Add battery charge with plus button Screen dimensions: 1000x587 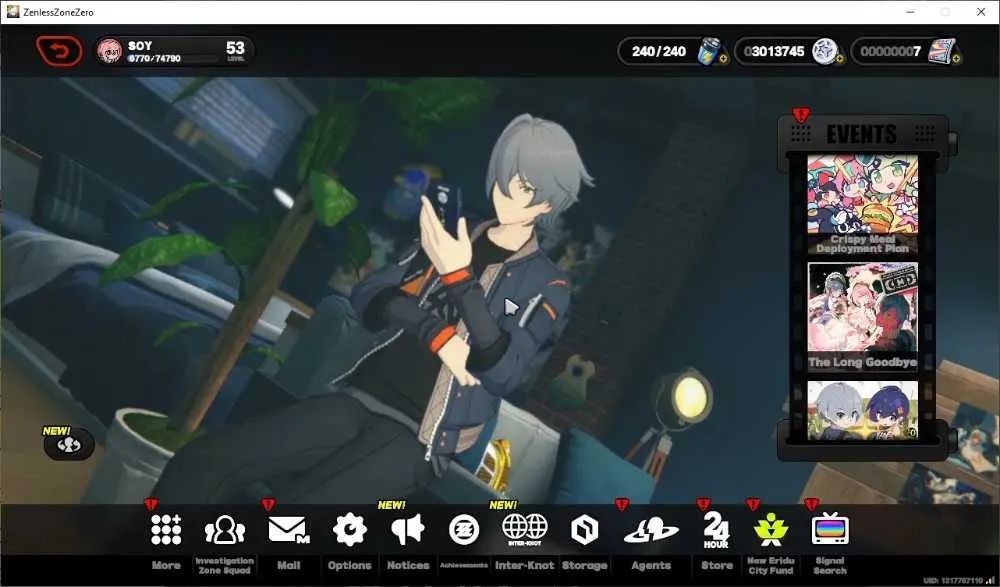point(723,59)
